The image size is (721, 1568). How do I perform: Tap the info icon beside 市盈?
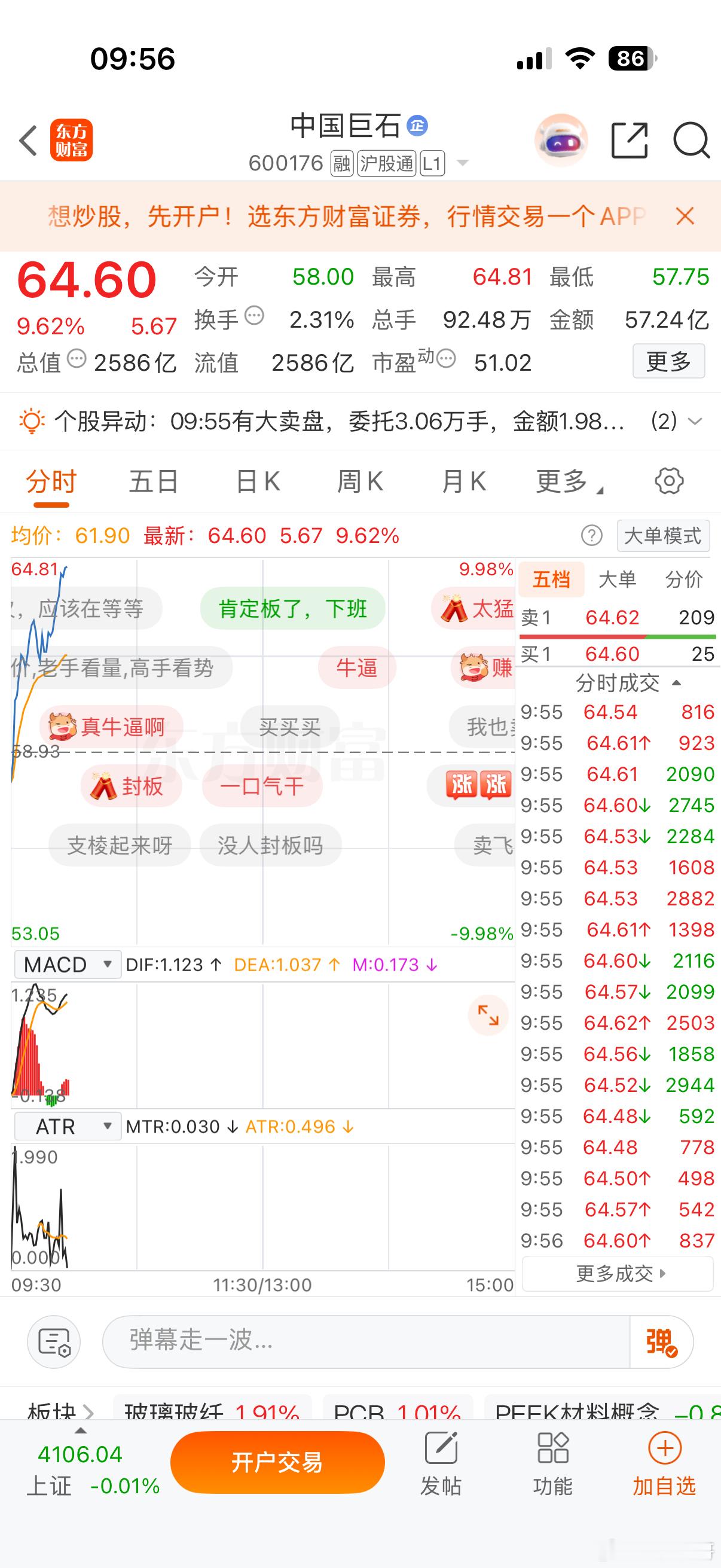pos(446,359)
